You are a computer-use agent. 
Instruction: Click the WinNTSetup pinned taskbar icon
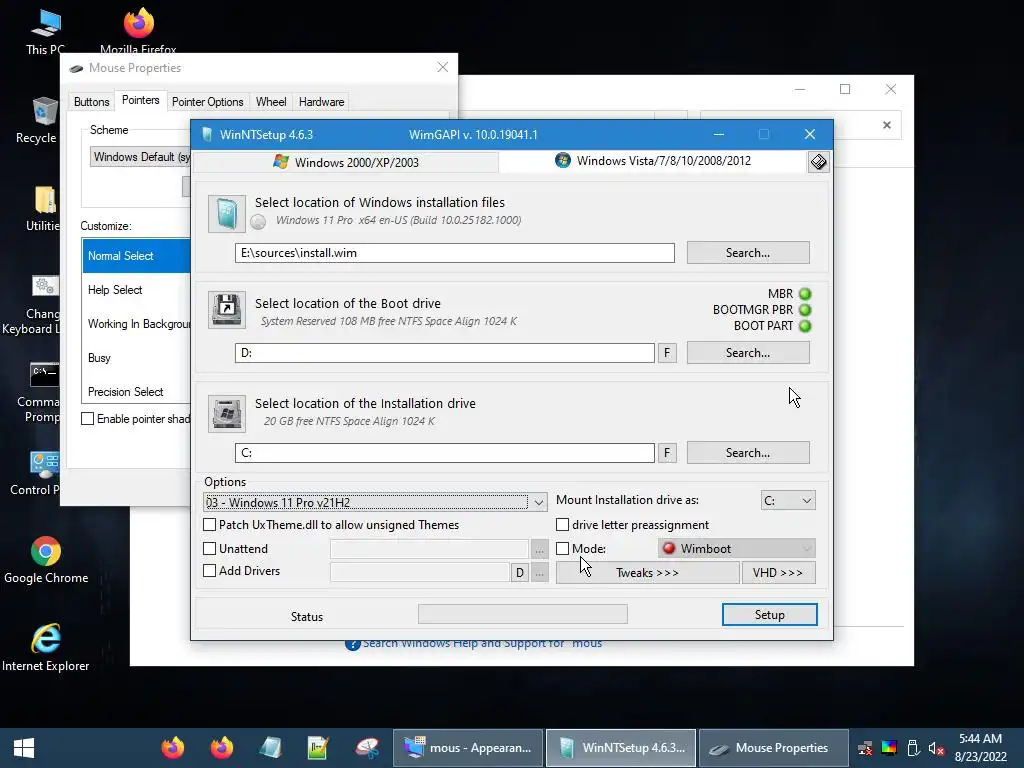(x=270, y=748)
